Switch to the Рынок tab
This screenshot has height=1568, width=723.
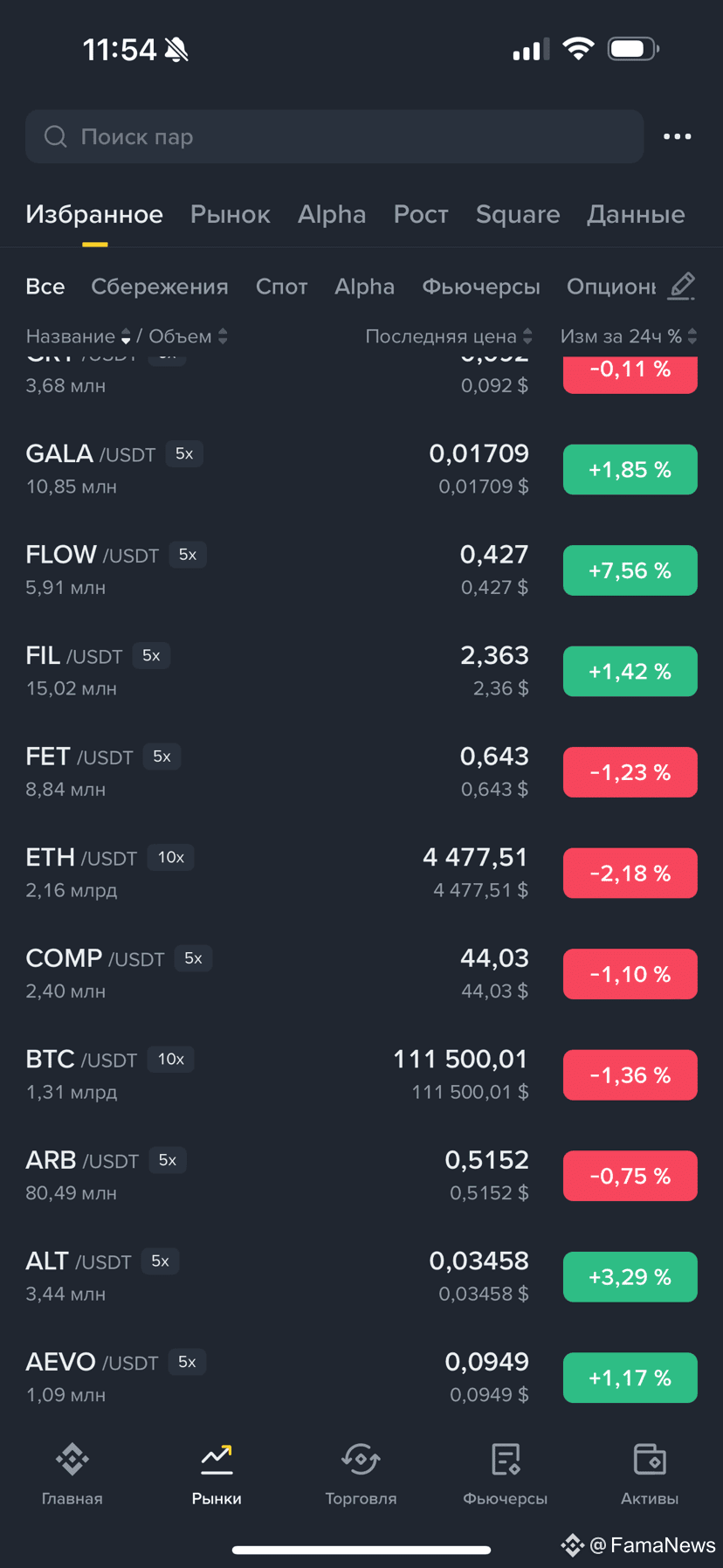[x=231, y=214]
